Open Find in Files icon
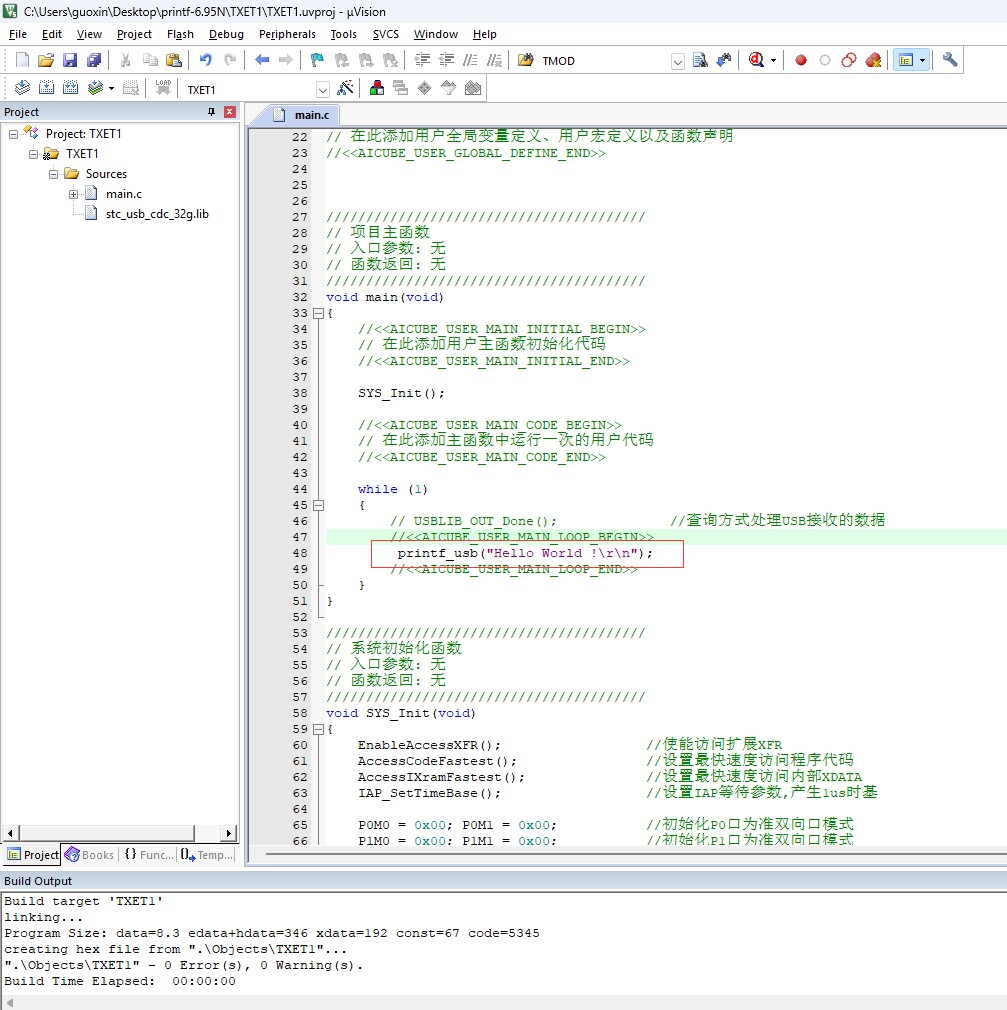1007x1010 pixels. [x=526, y=61]
